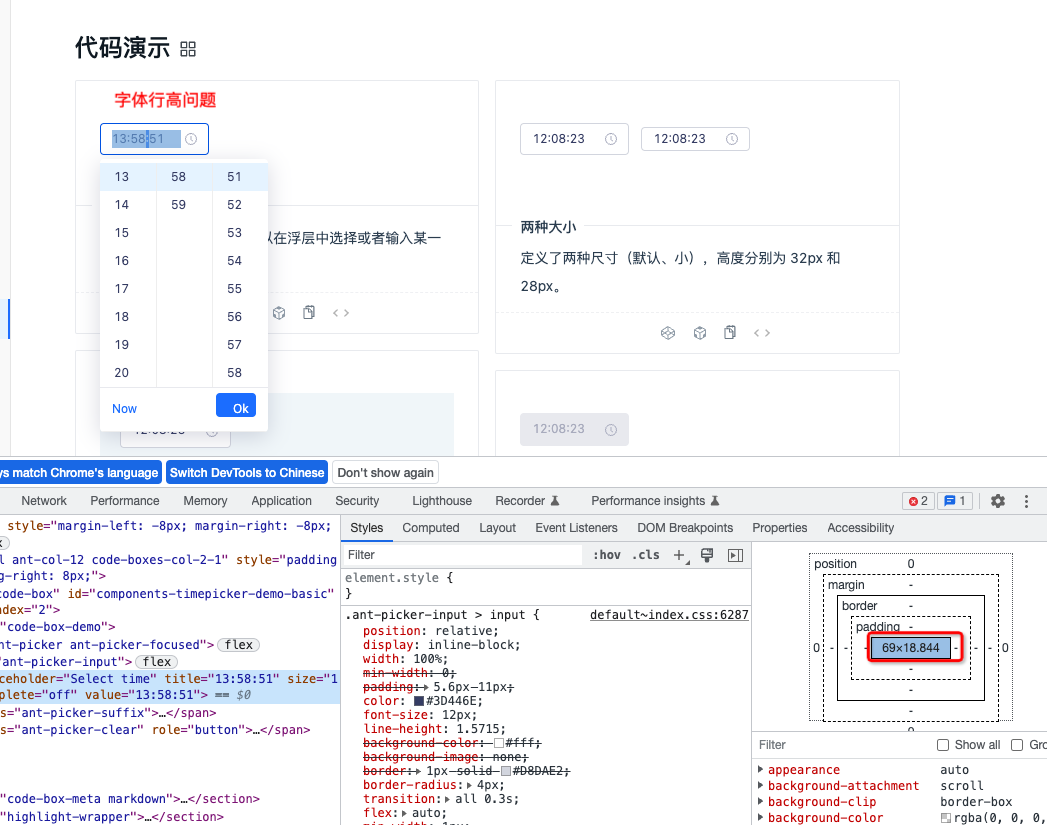Click Switch DevTools to Chinese button
Viewport: 1047px width, 825px height.
tap(247, 473)
